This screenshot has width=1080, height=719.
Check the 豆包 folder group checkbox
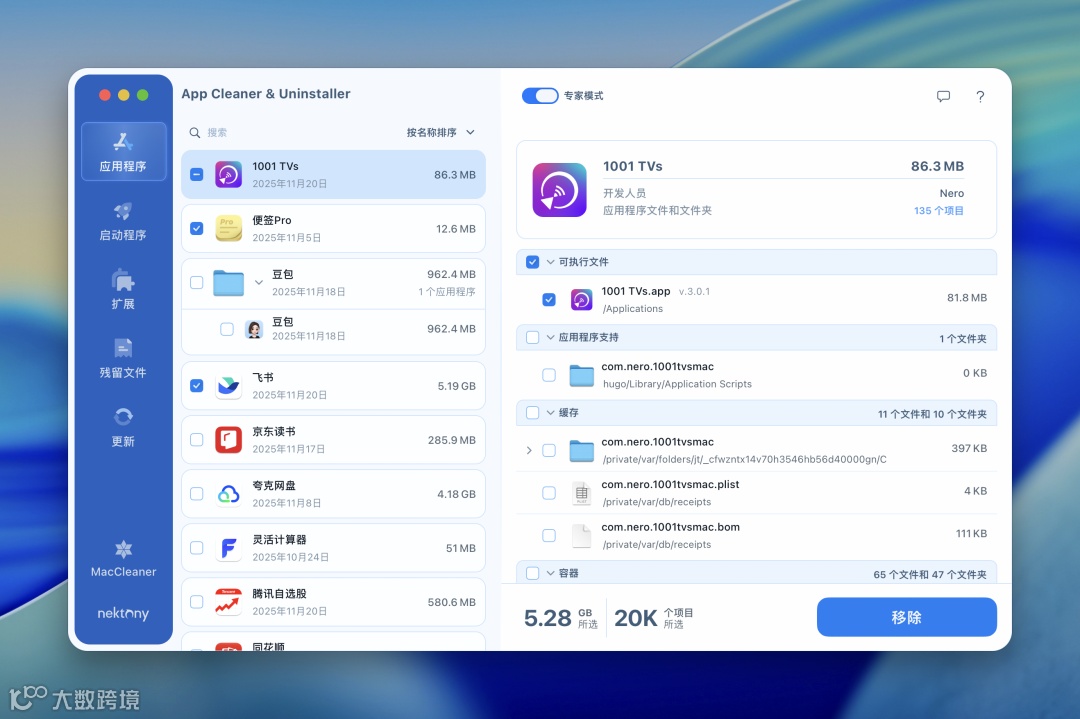point(196,282)
